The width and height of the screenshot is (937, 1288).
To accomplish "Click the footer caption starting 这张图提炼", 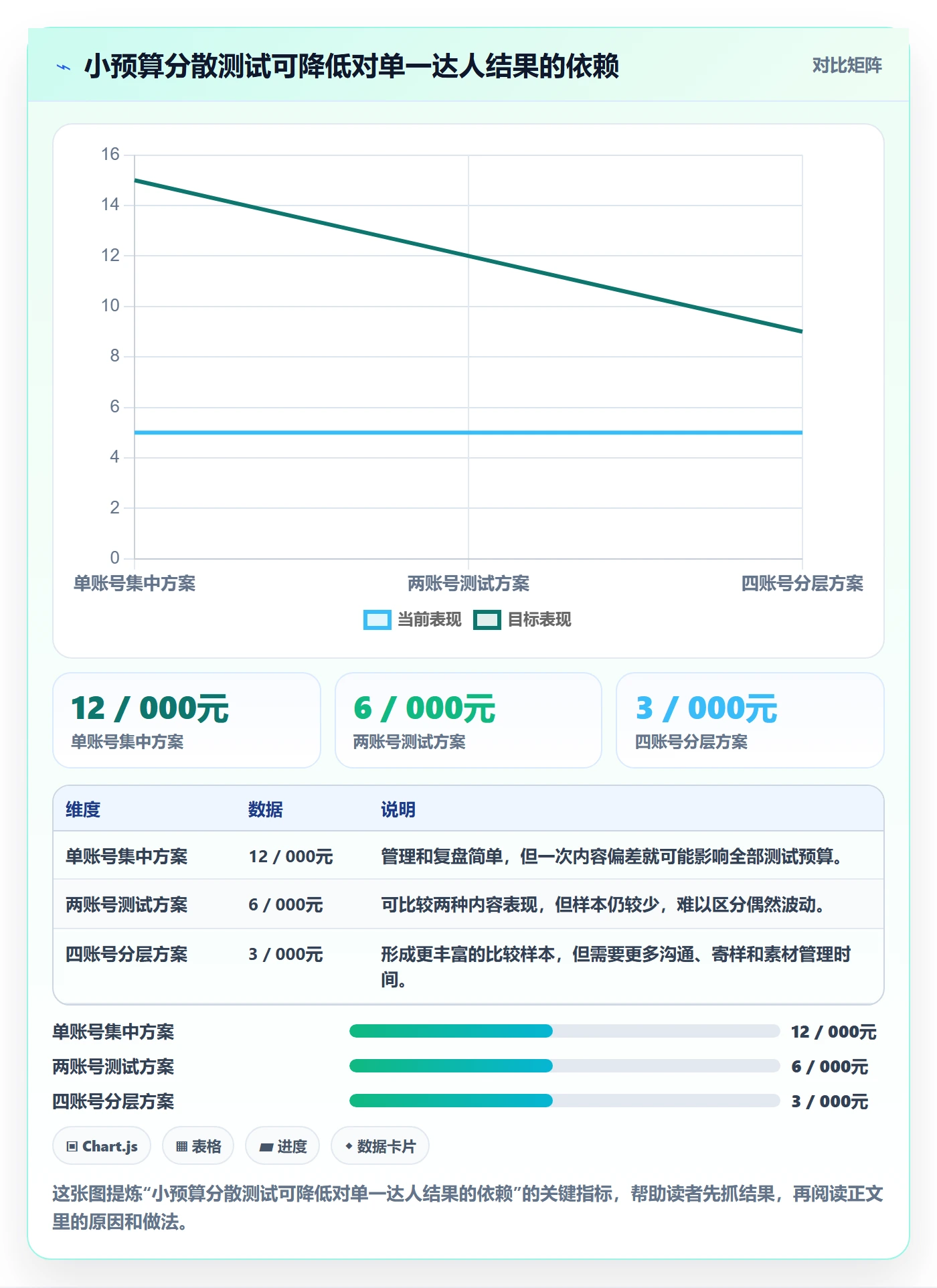I will coord(468,1207).
